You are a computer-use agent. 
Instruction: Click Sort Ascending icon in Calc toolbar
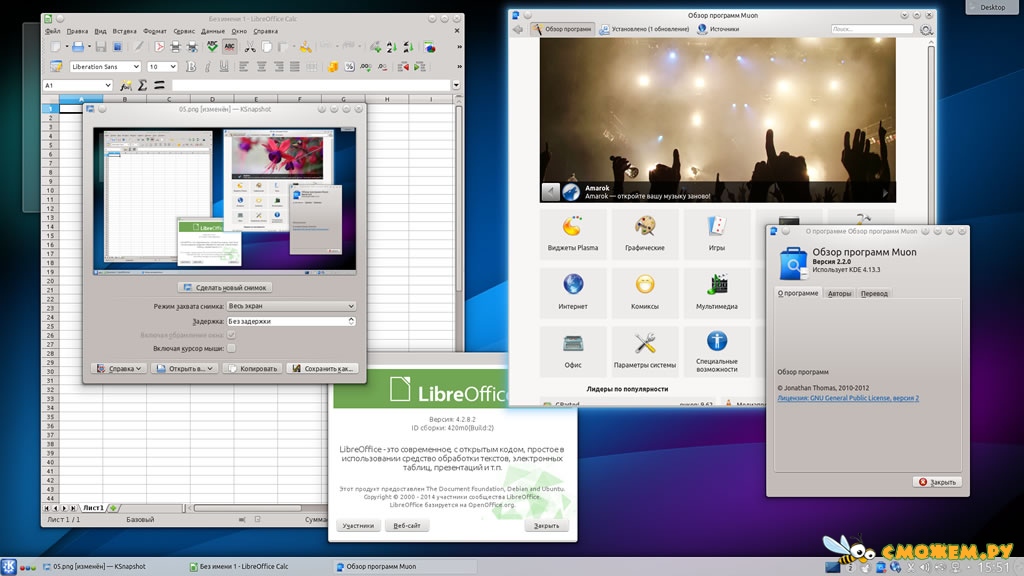pyautogui.click(x=392, y=47)
